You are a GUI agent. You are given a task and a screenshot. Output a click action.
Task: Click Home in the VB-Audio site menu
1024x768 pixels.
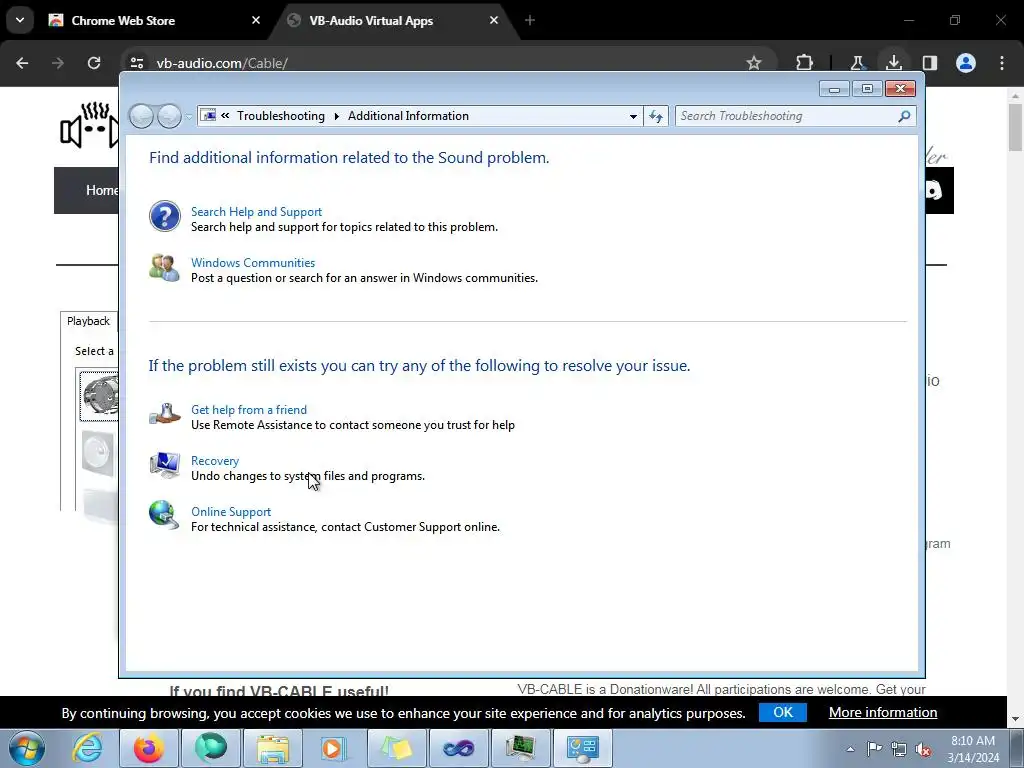tap(102, 190)
